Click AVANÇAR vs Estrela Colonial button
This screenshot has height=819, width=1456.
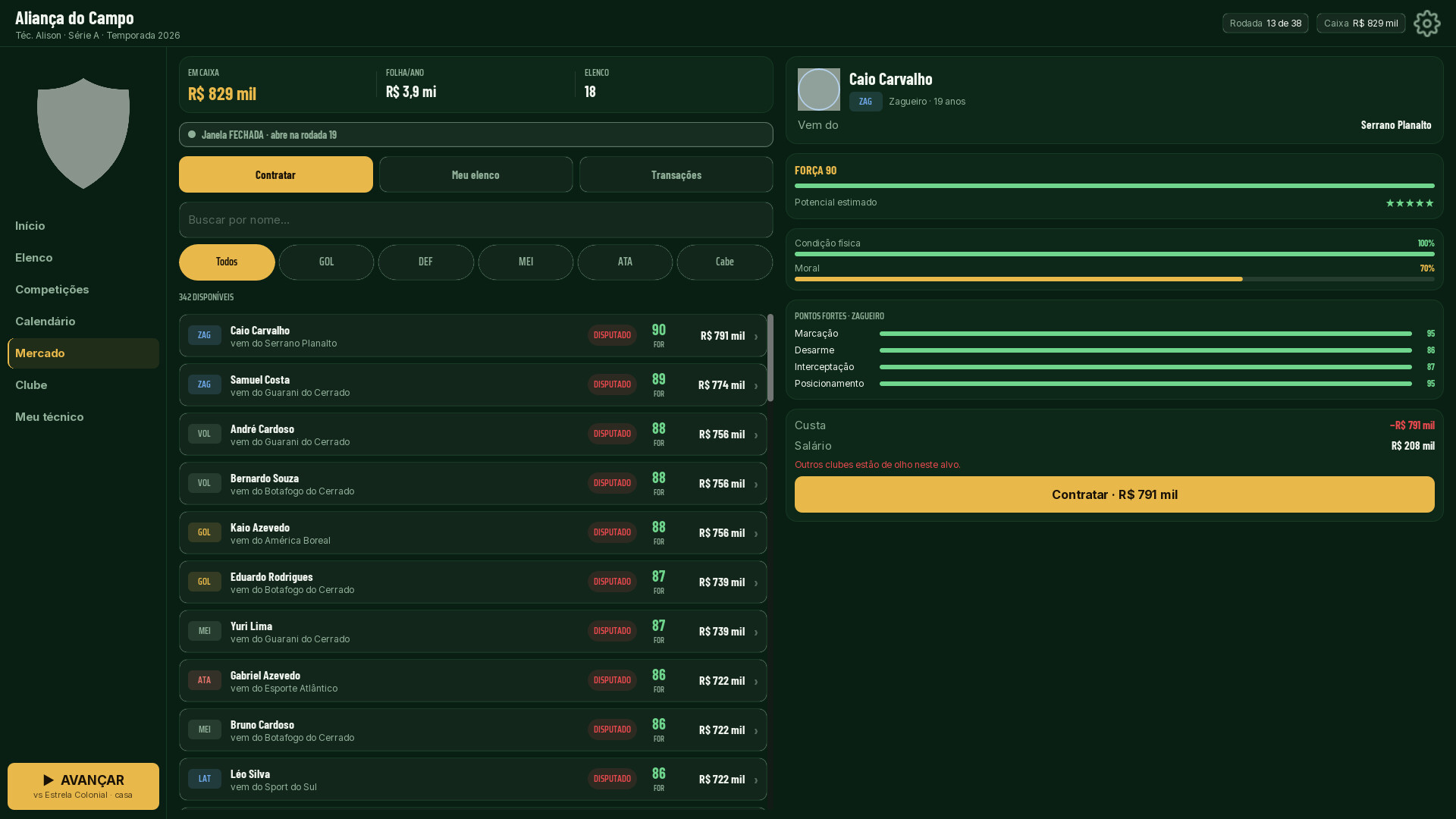[x=83, y=786]
